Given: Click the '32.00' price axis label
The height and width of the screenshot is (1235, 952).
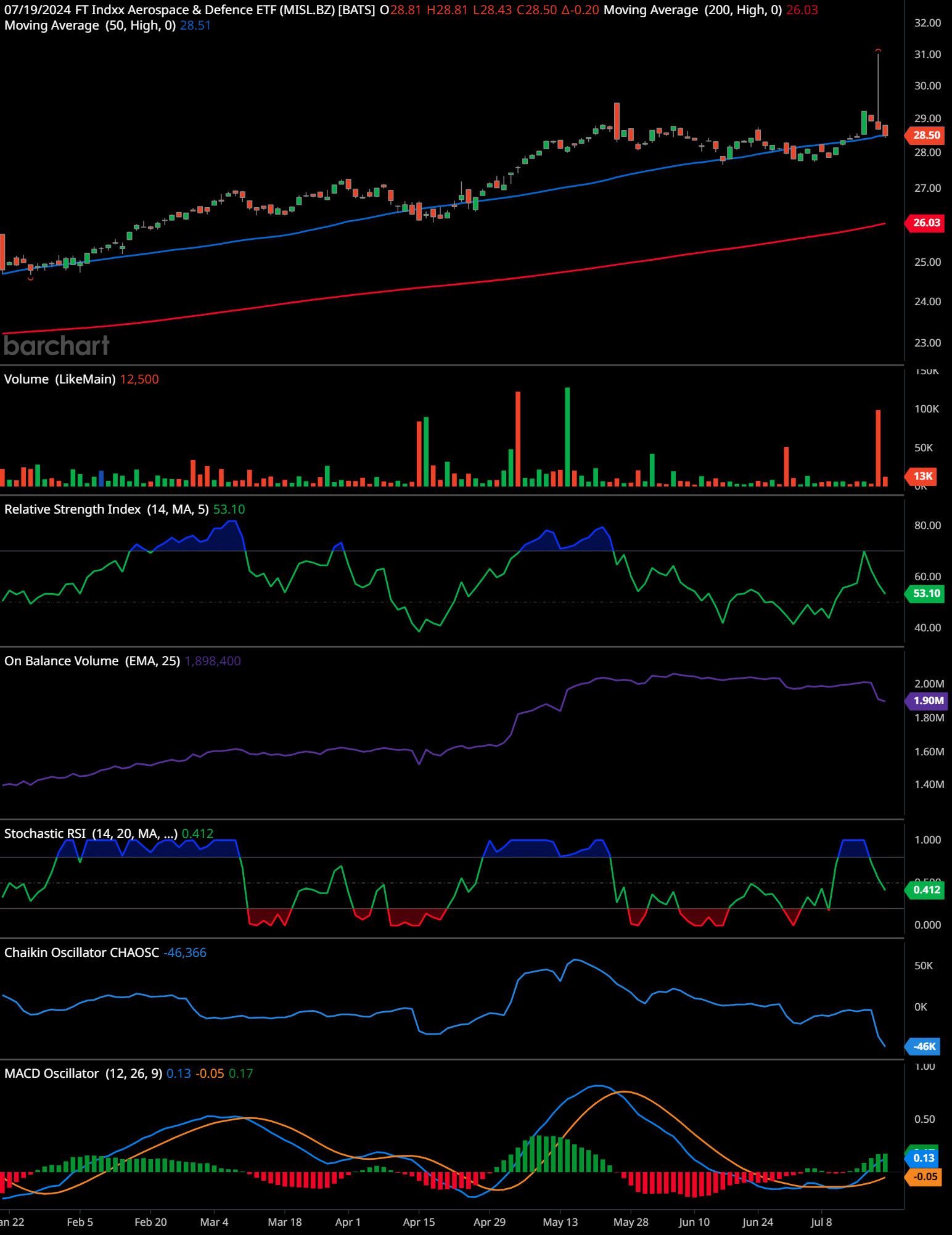Looking at the screenshot, I should coord(927,23).
